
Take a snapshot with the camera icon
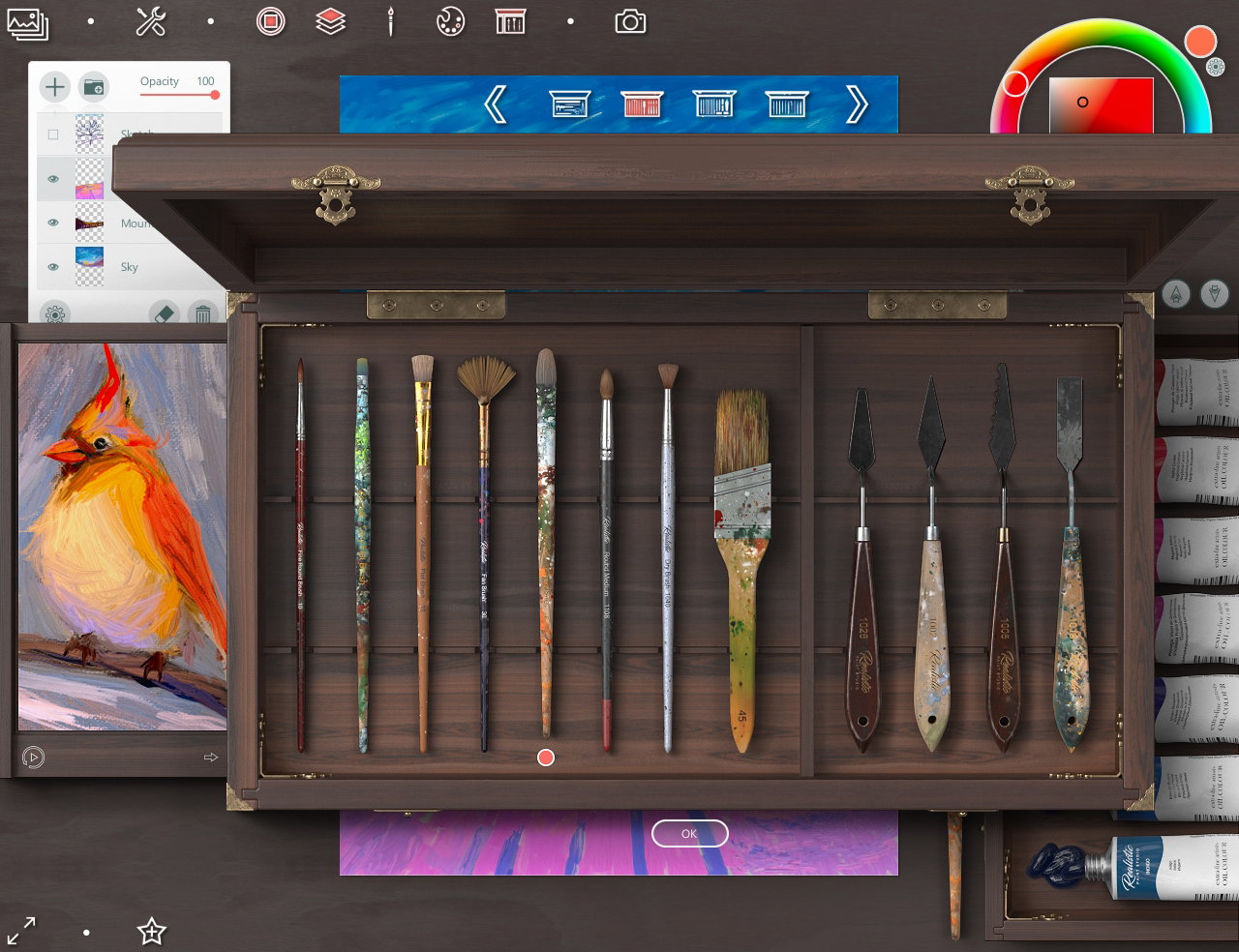(x=630, y=21)
